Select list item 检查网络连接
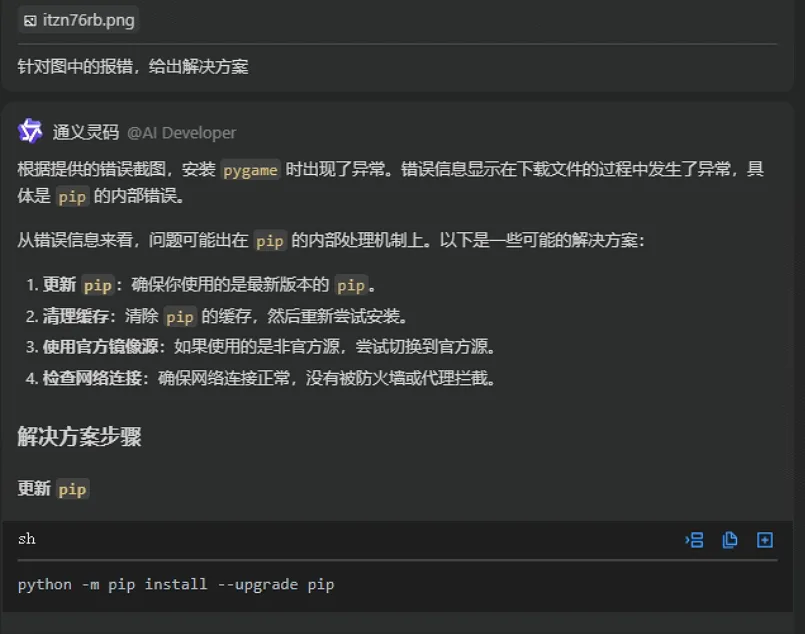Image resolution: width=805 pixels, height=634 pixels. 261,378
